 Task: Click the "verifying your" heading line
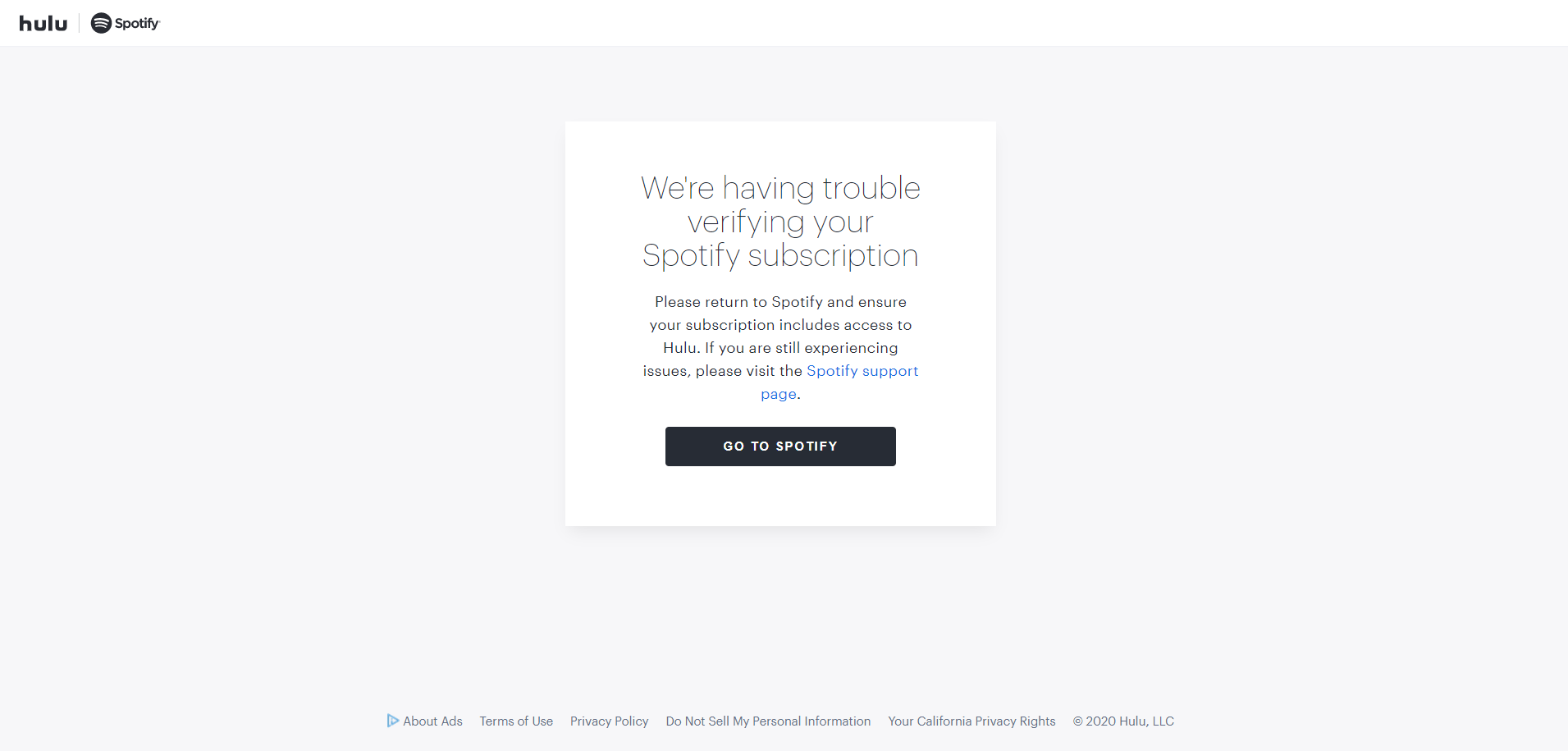click(x=780, y=222)
